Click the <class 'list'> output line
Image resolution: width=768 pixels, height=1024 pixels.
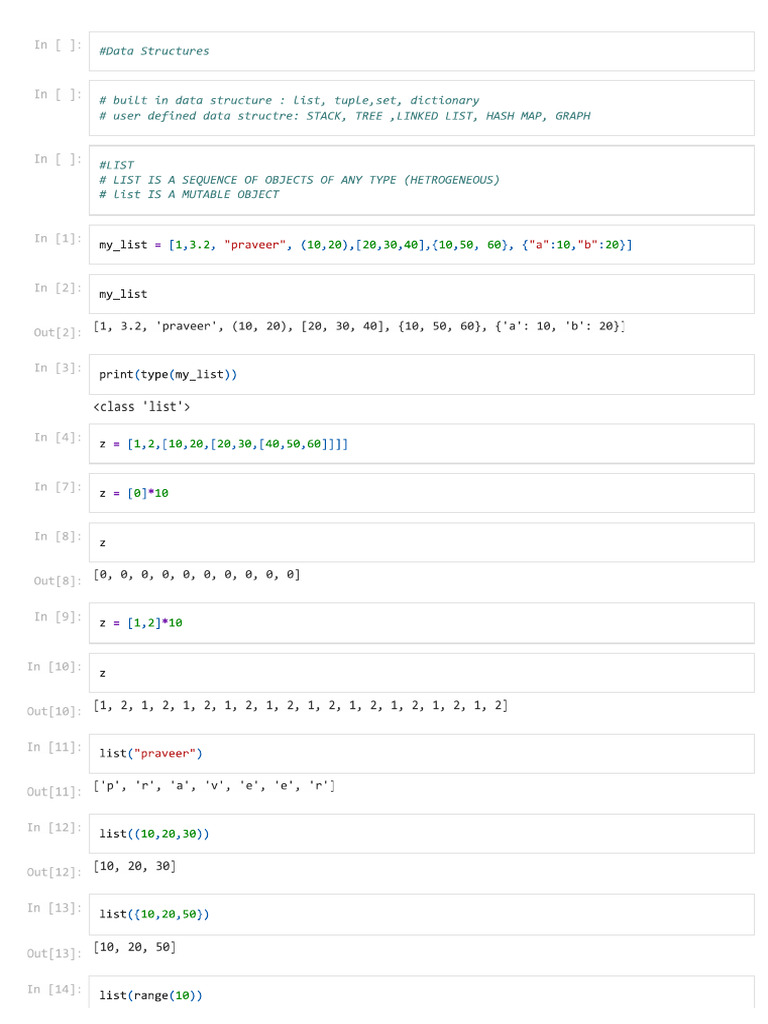click(x=142, y=407)
